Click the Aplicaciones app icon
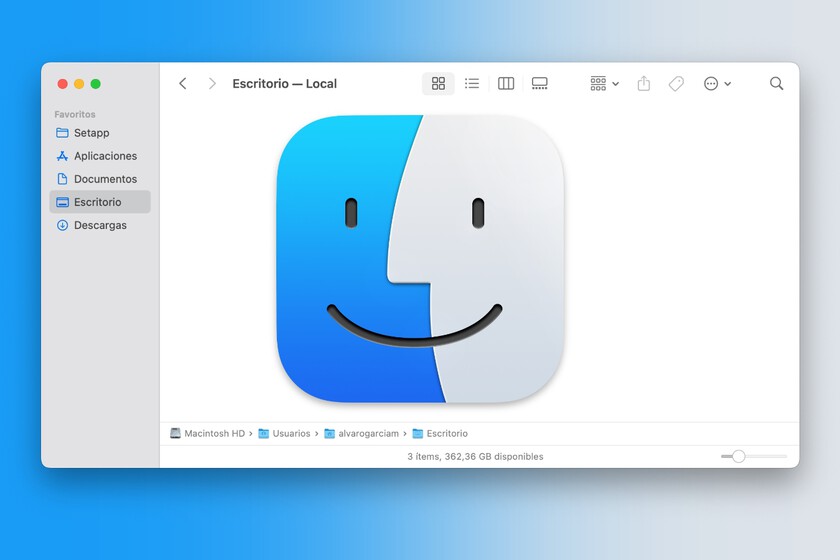This screenshot has width=840, height=560. tap(62, 156)
